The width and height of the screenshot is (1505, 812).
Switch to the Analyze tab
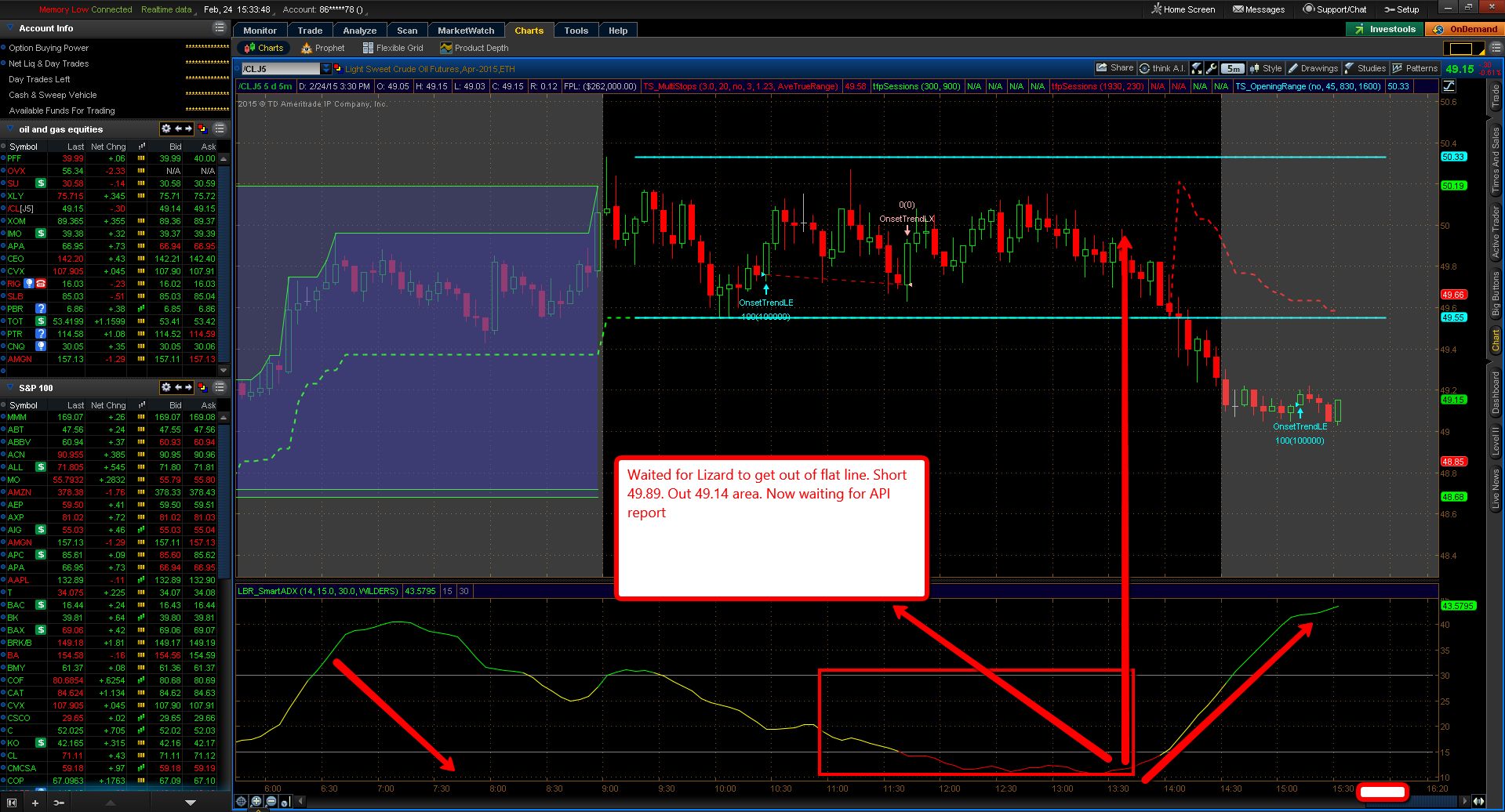[x=360, y=31]
